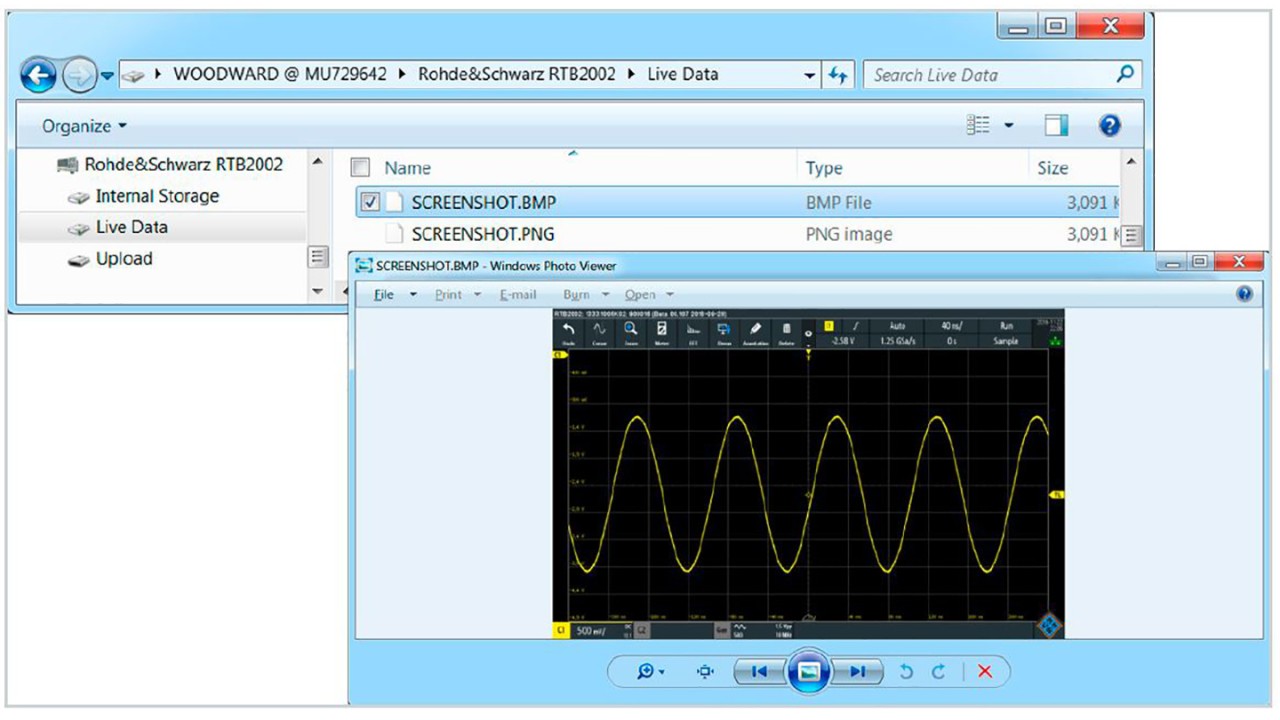Open Photo Viewer Burn menu
This screenshot has height=720, width=1280.
click(x=585, y=294)
